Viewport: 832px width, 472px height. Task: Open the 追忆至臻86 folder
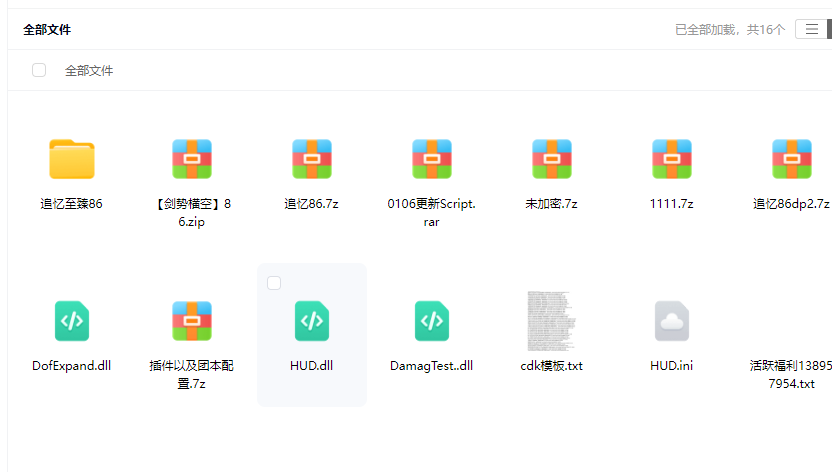click(x=71, y=159)
